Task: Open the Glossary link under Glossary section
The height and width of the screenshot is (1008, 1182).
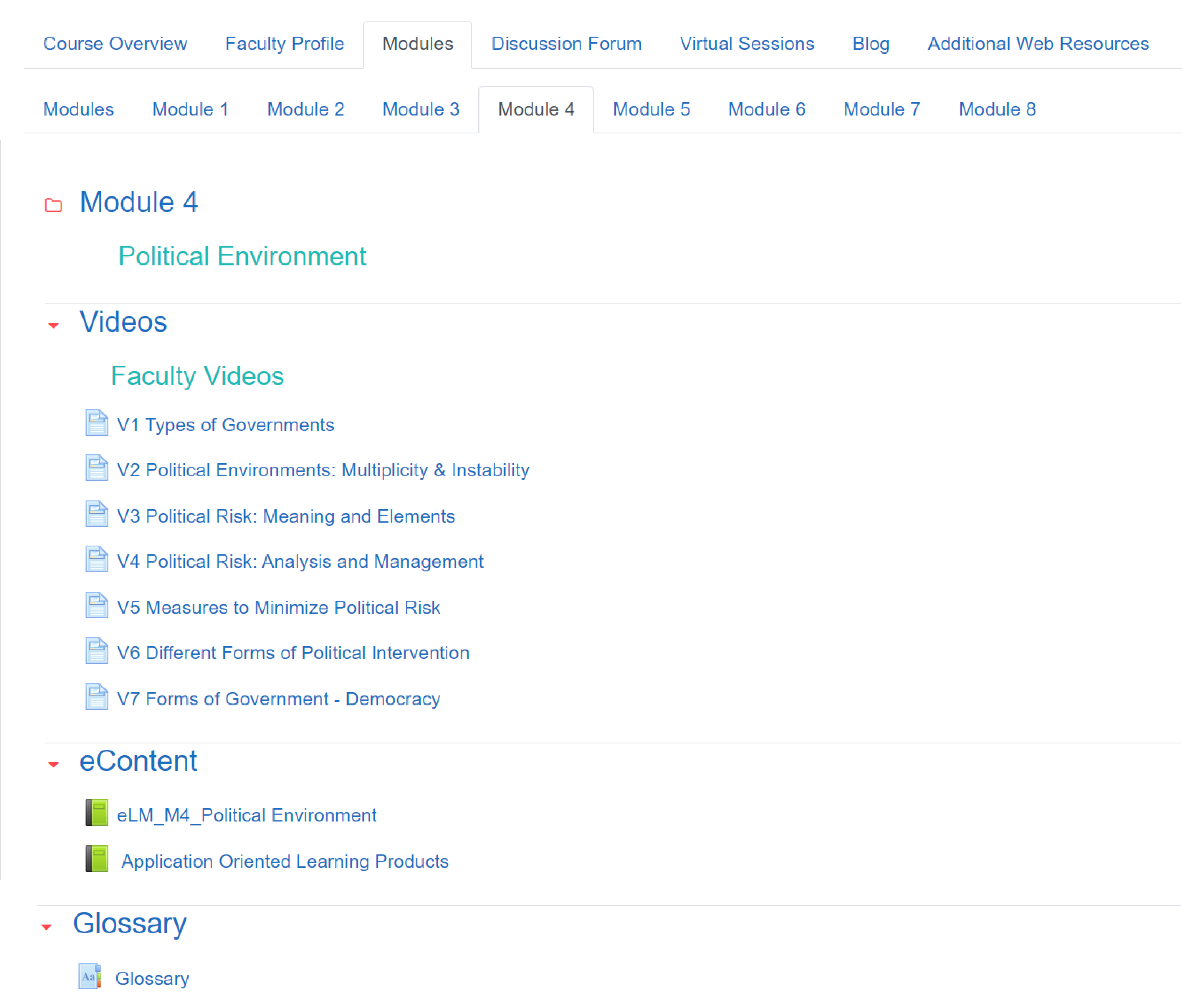Action: coord(152,979)
